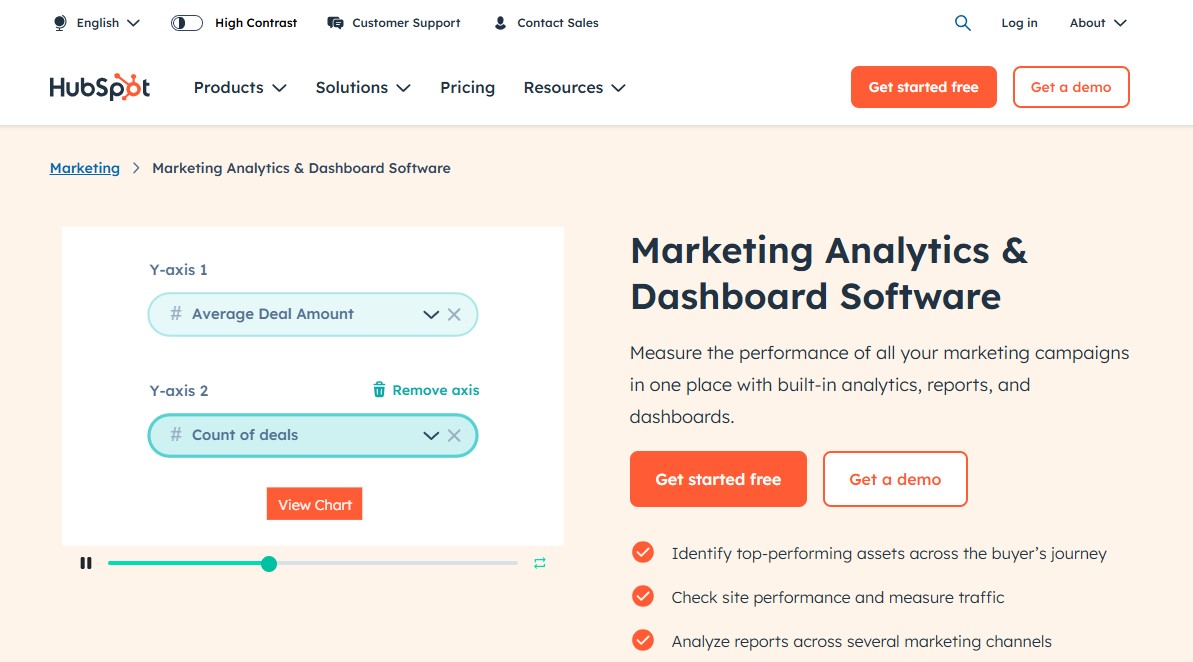
Task: Click the video progress slider handle
Action: [x=269, y=564]
